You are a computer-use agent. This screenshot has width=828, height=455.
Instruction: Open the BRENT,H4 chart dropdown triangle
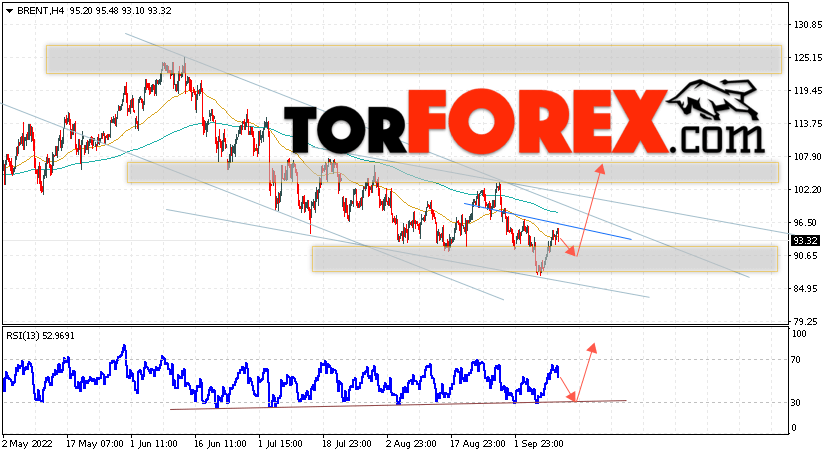(9, 11)
